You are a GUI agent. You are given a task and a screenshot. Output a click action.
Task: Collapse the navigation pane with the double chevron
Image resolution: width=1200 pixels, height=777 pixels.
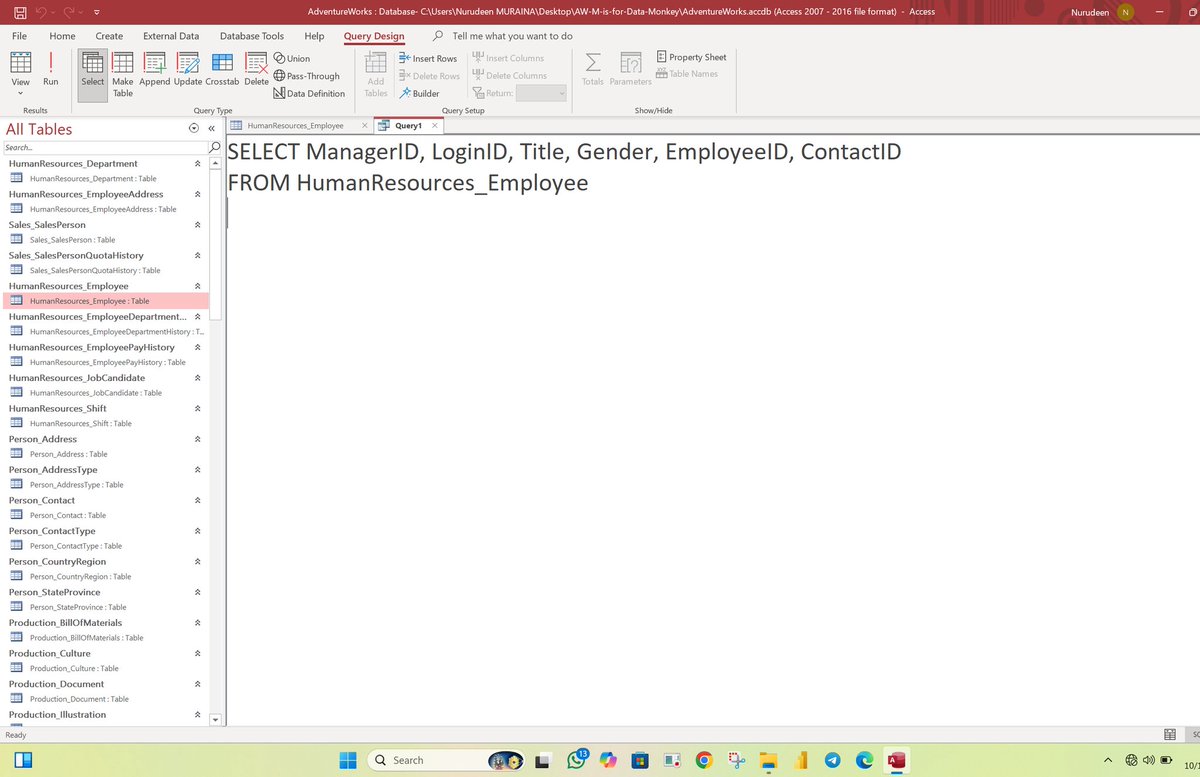[x=212, y=129]
